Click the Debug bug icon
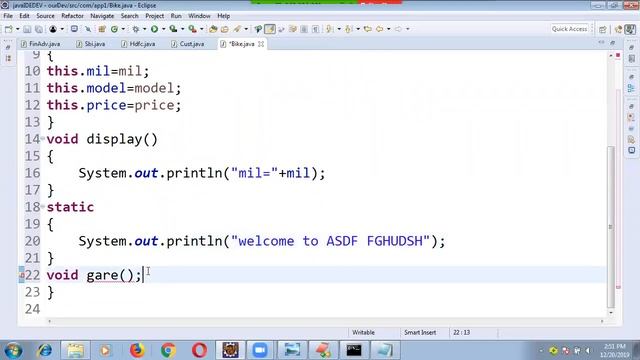Viewport: 640px width, 360px height. (136, 29)
